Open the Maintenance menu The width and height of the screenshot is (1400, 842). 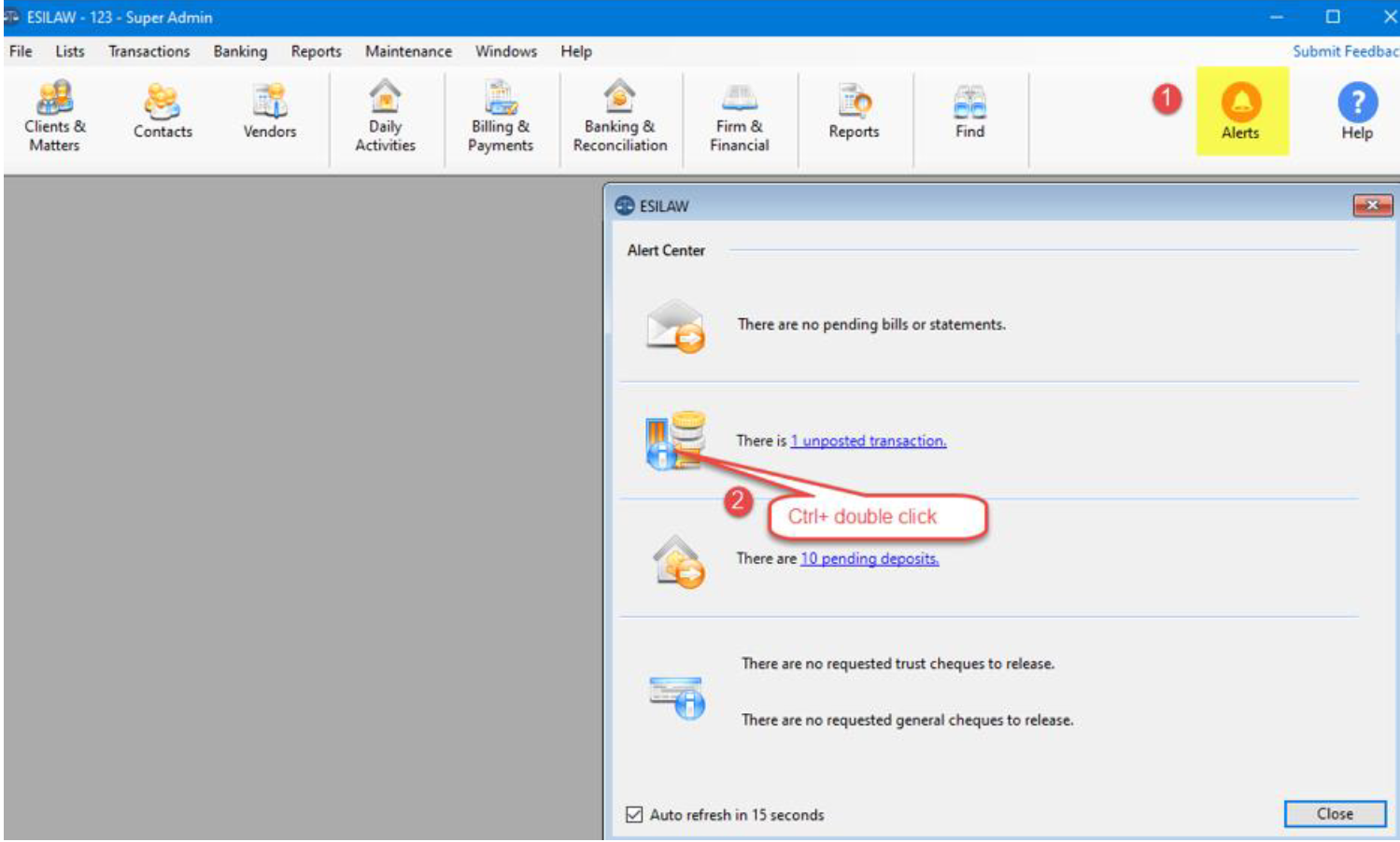pos(408,51)
